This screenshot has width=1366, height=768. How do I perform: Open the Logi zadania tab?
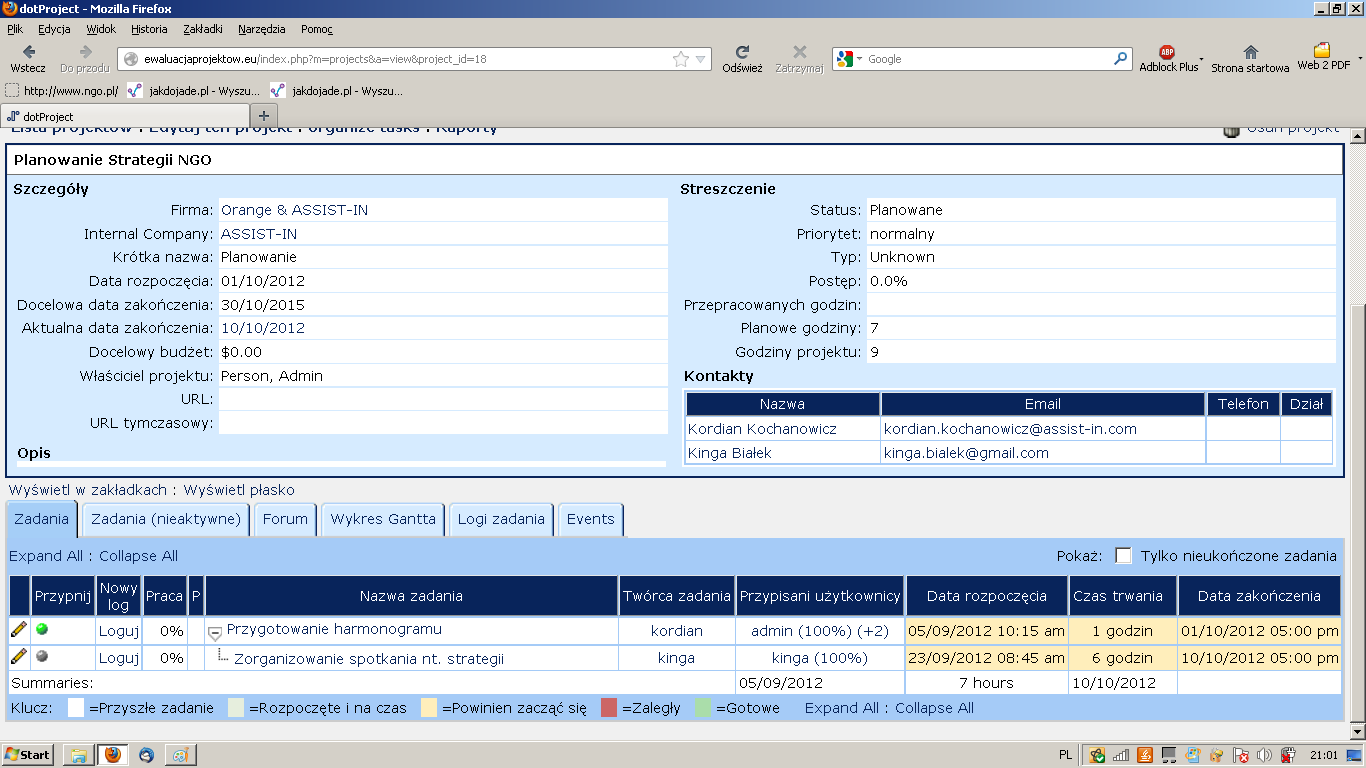501,519
